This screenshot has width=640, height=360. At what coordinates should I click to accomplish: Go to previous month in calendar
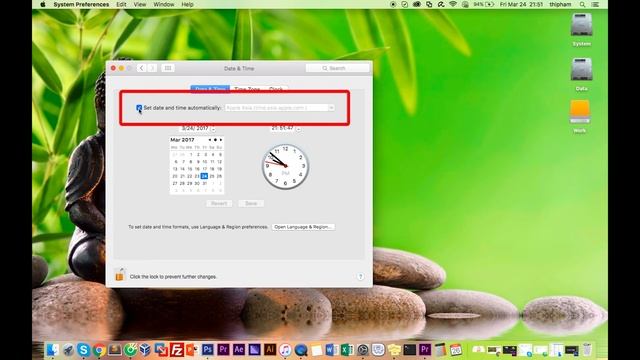[x=210, y=140]
